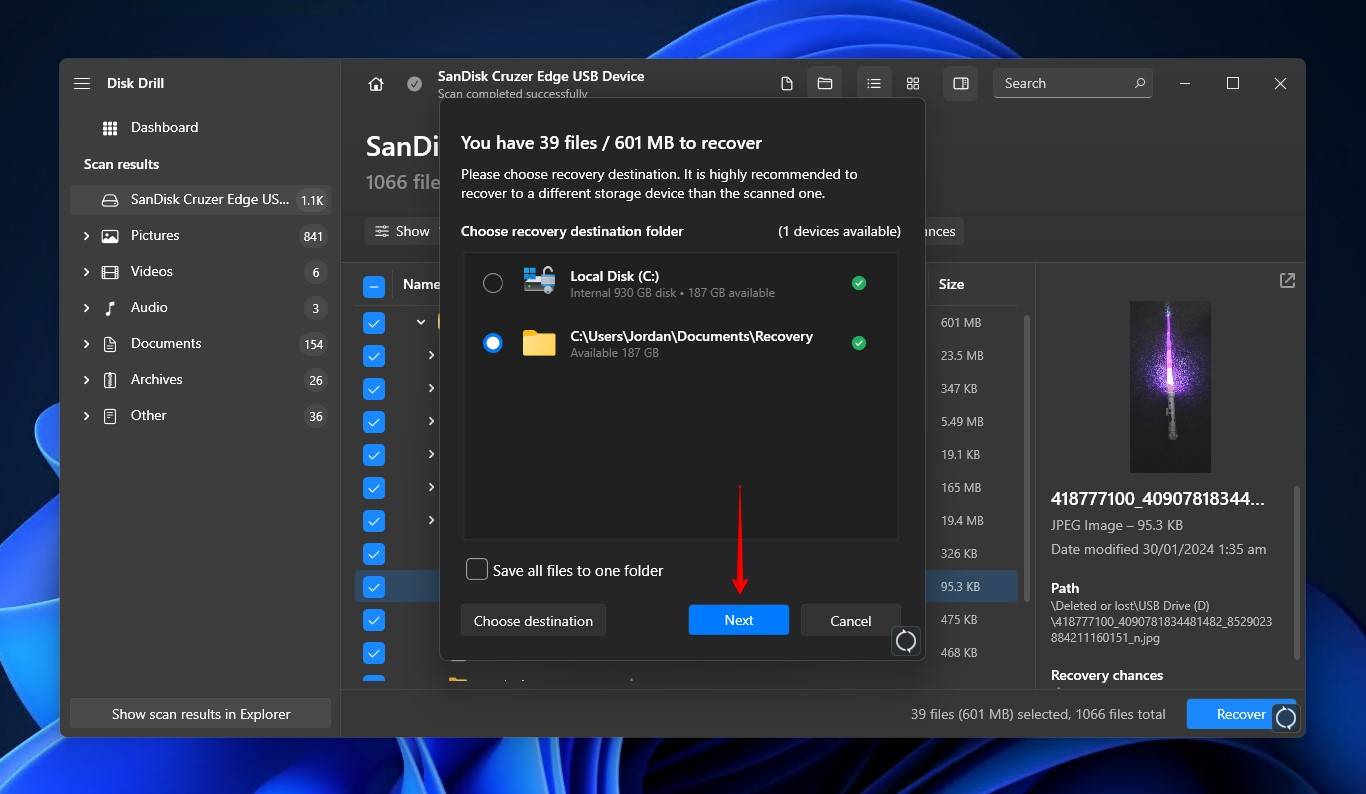Click Next to continue recovery

[739, 620]
